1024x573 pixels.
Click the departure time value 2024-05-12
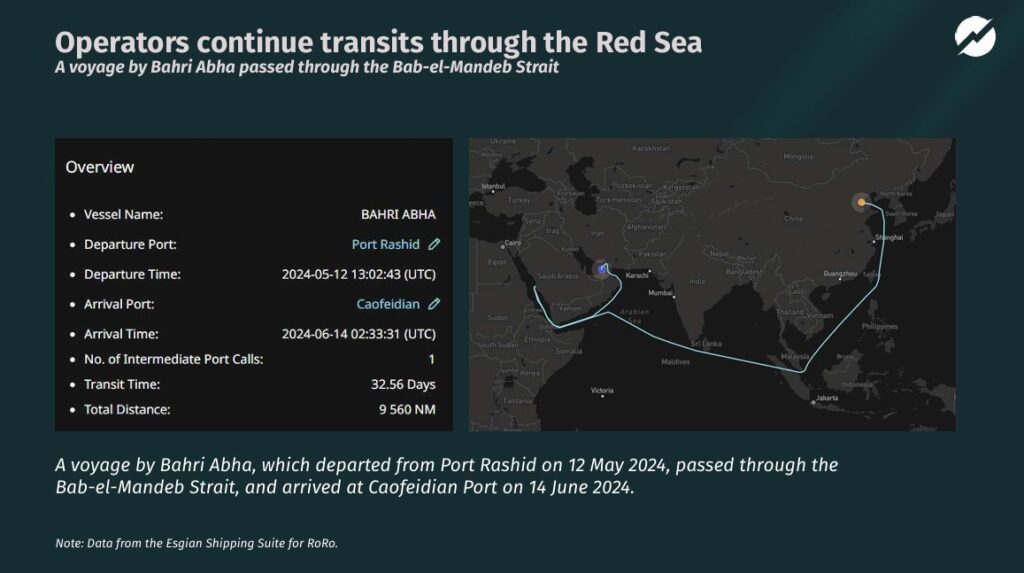(x=359, y=274)
